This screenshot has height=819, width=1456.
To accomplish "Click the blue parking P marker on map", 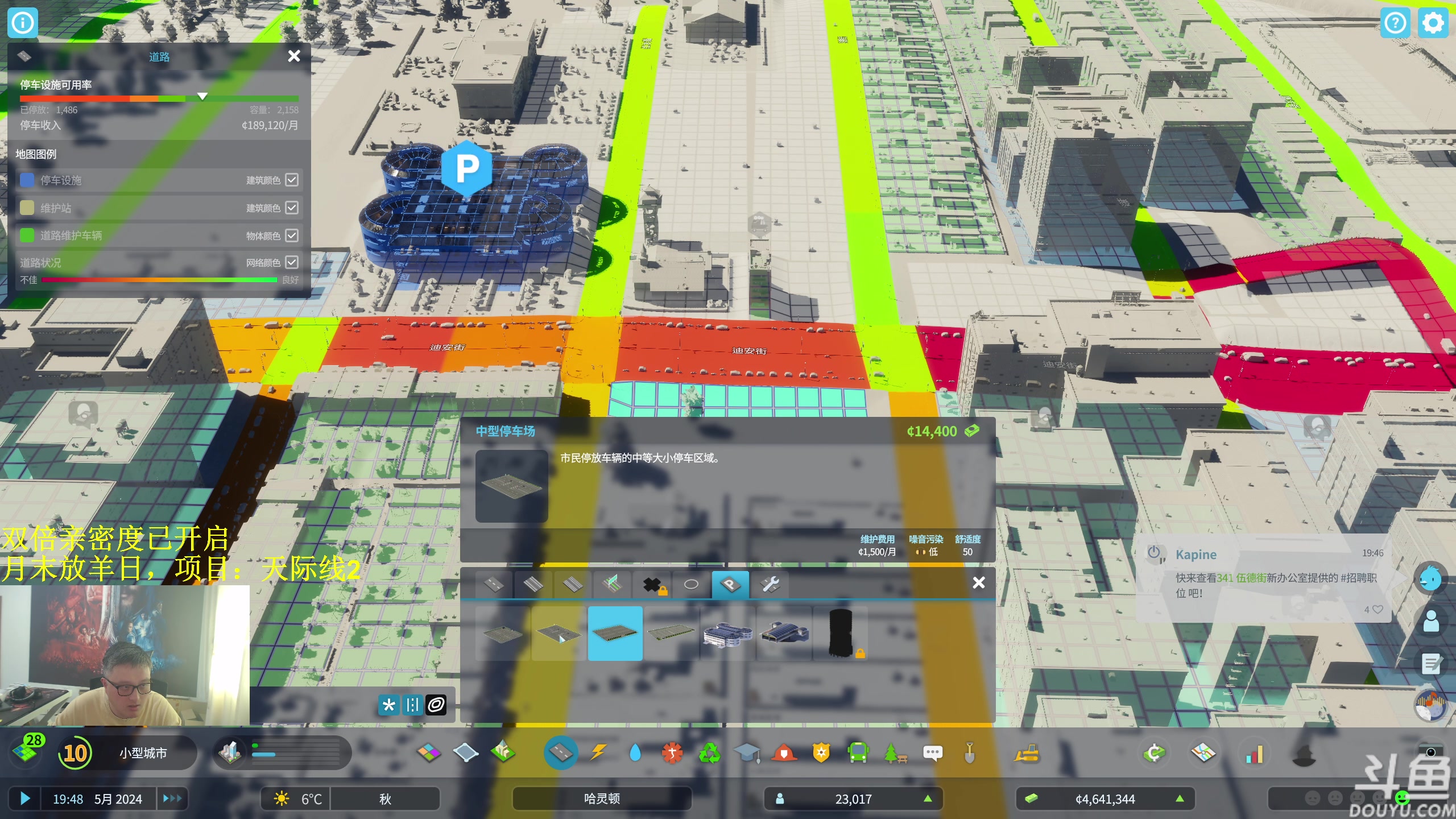I will pos(467,168).
